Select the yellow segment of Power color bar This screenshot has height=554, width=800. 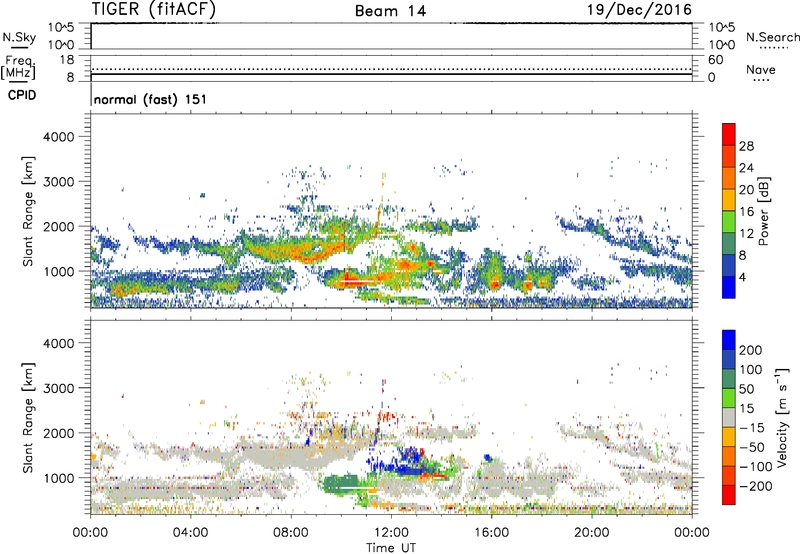tap(729, 200)
